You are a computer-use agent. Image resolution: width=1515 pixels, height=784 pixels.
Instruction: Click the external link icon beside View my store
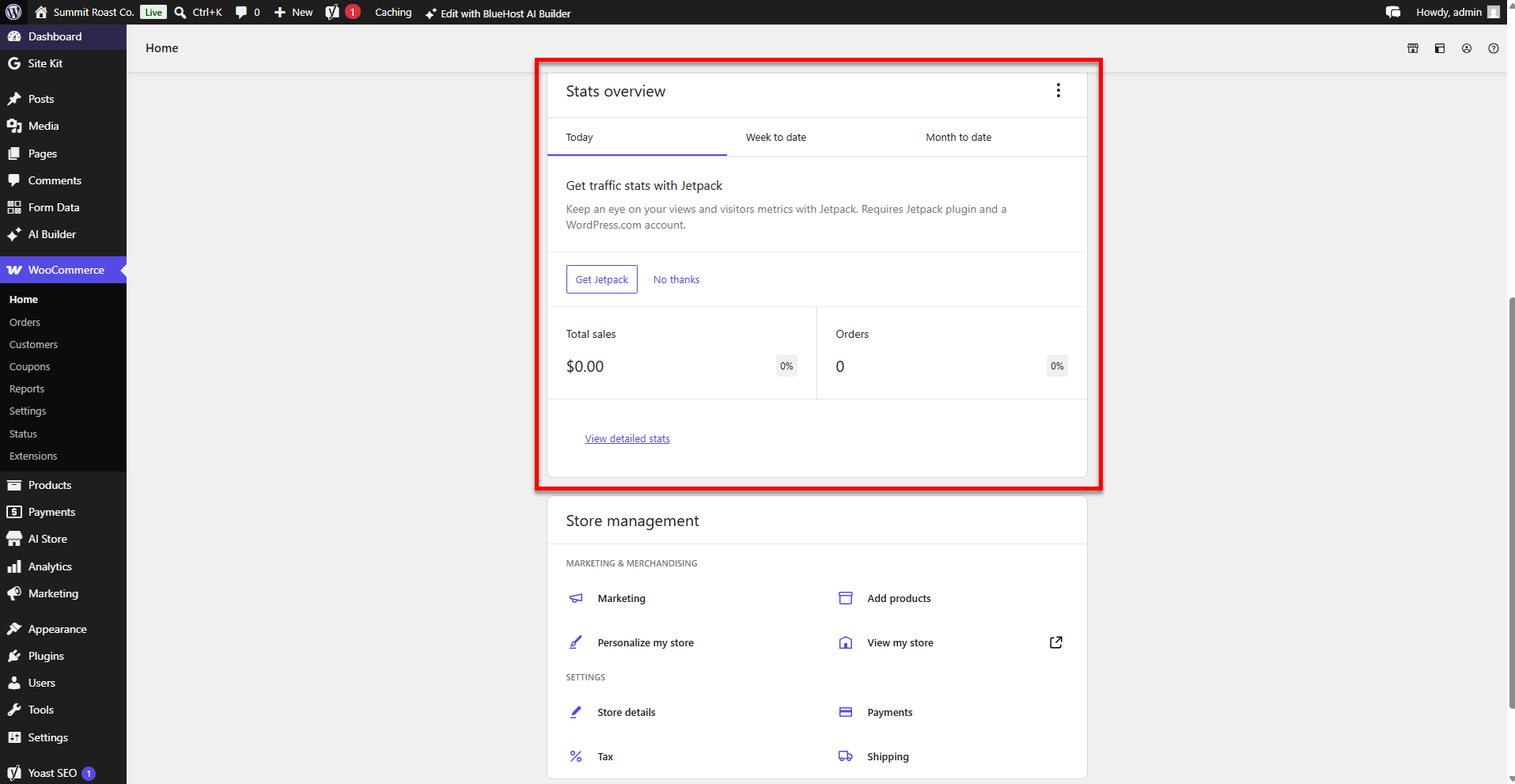coord(1056,642)
